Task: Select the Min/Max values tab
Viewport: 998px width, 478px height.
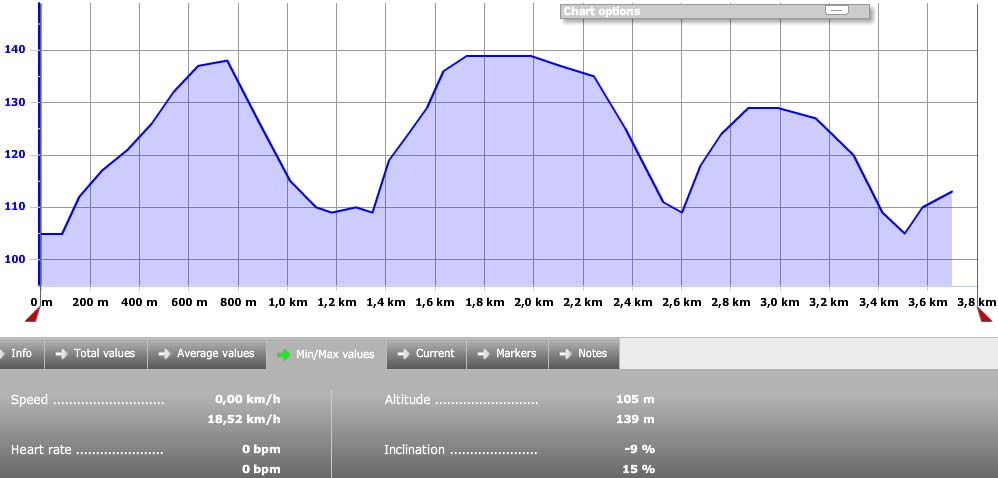Action: pos(335,354)
